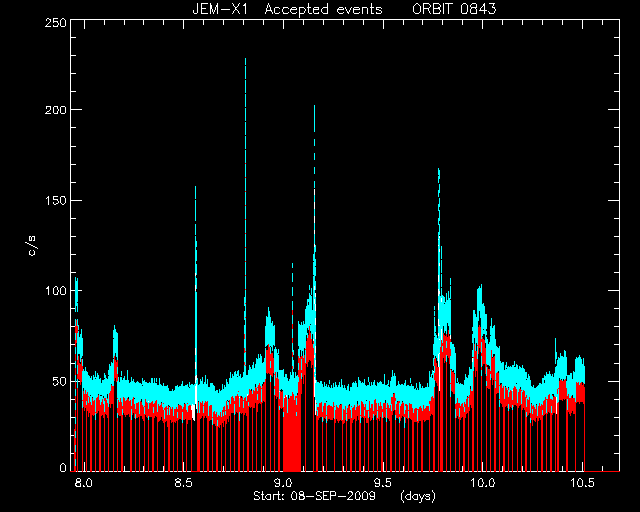Click the Start: 08-SEP-2009 axis caption
This screenshot has height=512, width=640.
pyautogui.click(x=314, y=496)
